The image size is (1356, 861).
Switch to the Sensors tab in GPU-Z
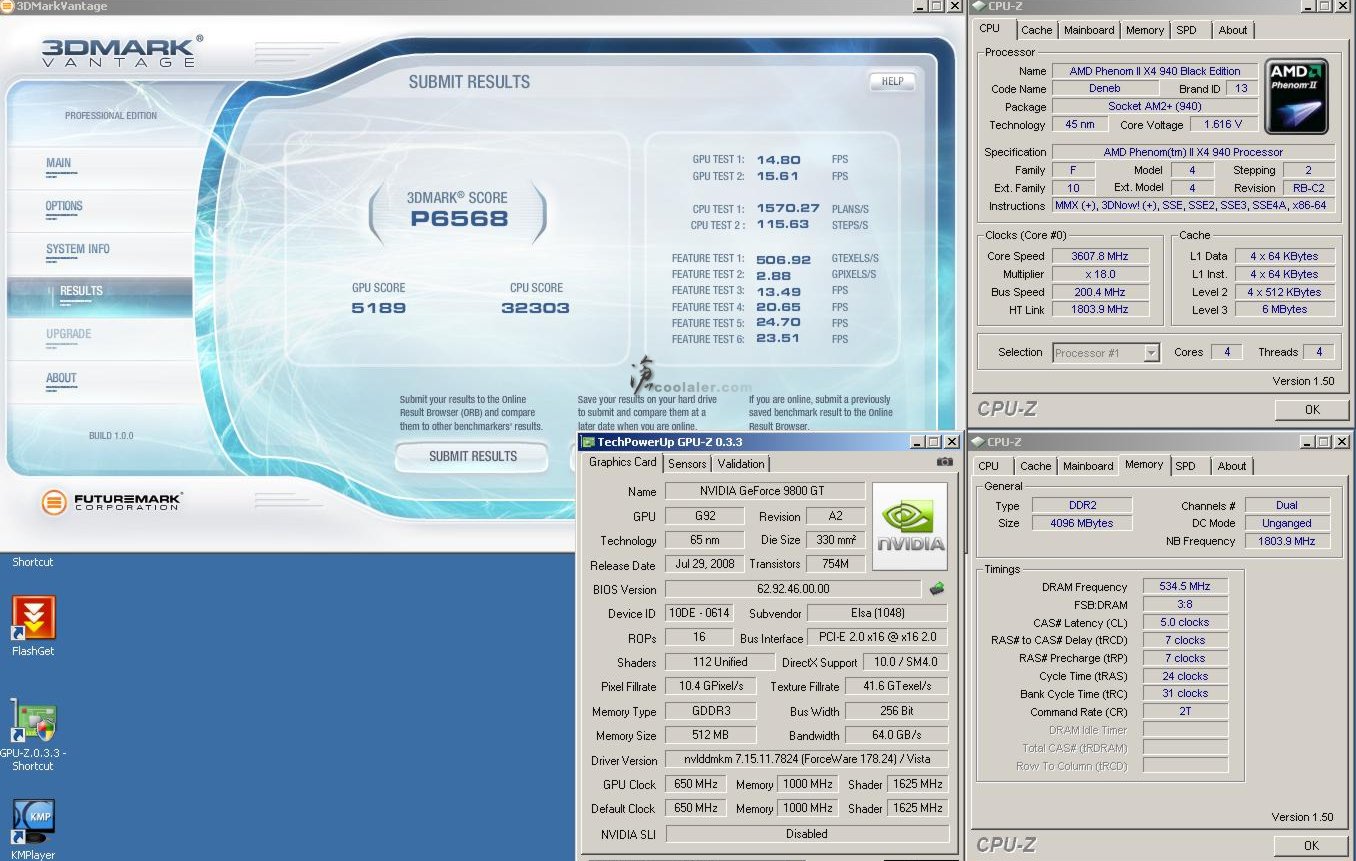(x=687, y=464)
